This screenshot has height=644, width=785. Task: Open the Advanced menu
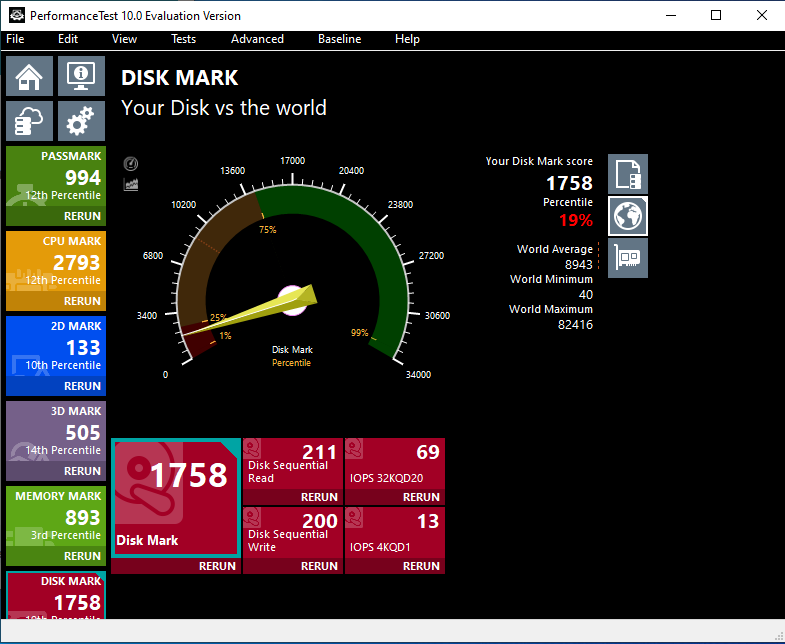(257, 39)
